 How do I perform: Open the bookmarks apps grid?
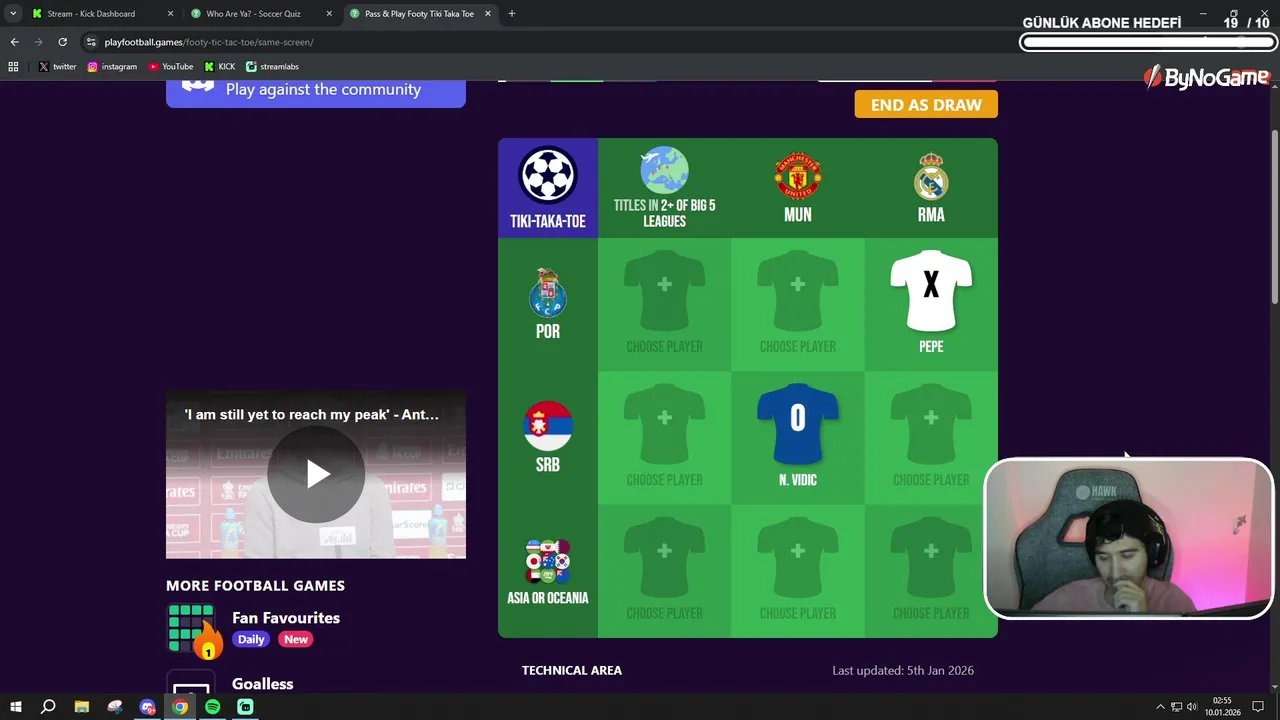tap(13, 67)
